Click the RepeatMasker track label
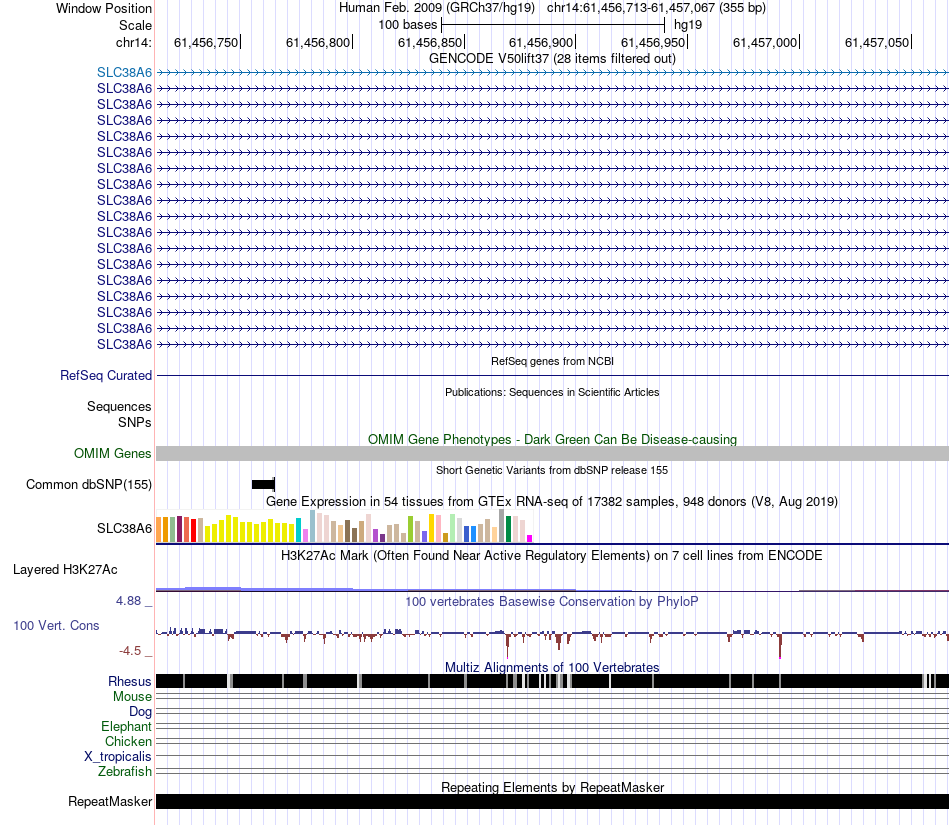This screenshot has width=950, height=825. pos(110,801)
